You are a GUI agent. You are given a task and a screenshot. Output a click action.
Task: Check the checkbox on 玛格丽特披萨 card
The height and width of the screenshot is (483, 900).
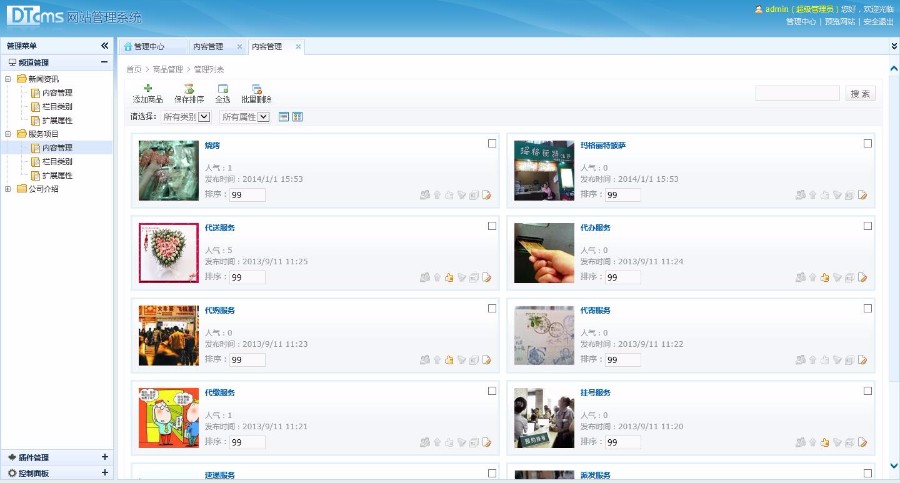pos(868,144)
